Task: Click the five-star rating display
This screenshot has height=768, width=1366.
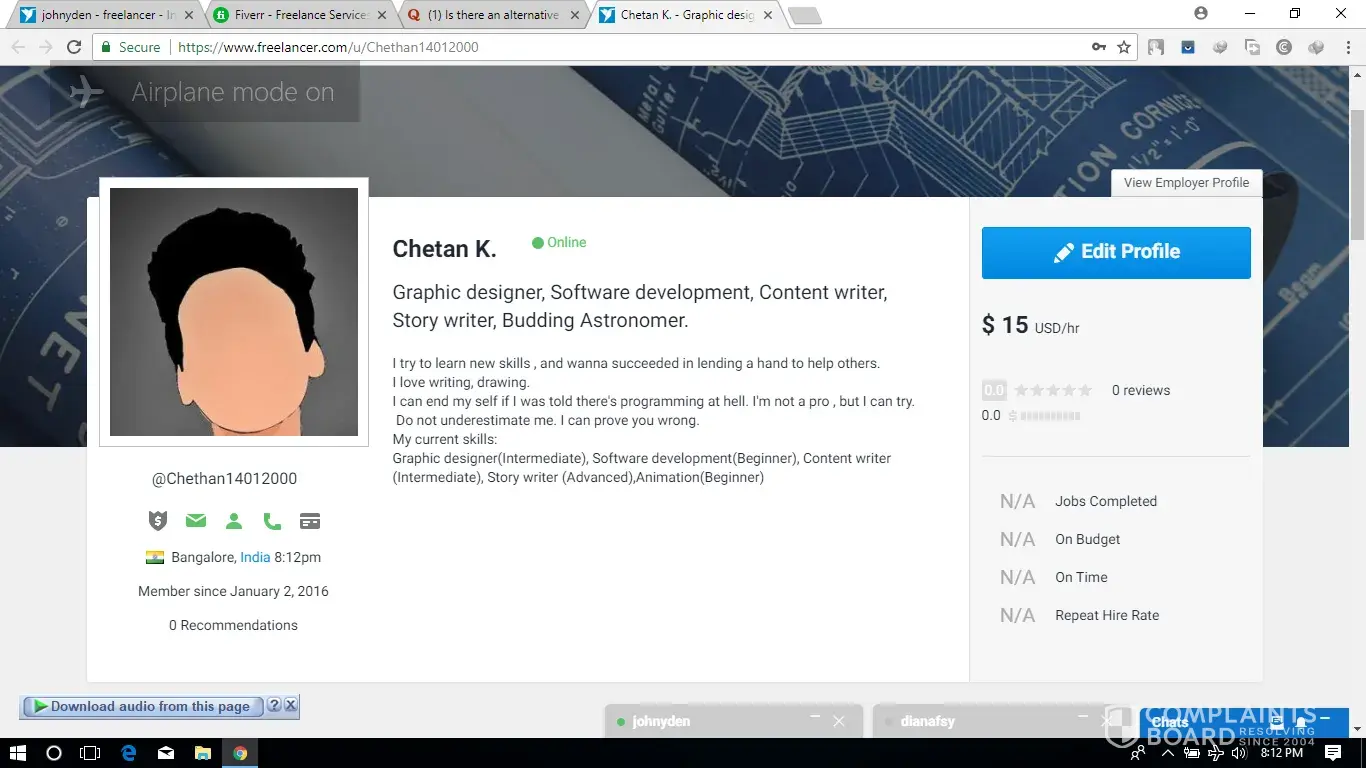Action: click(1053, 391)
